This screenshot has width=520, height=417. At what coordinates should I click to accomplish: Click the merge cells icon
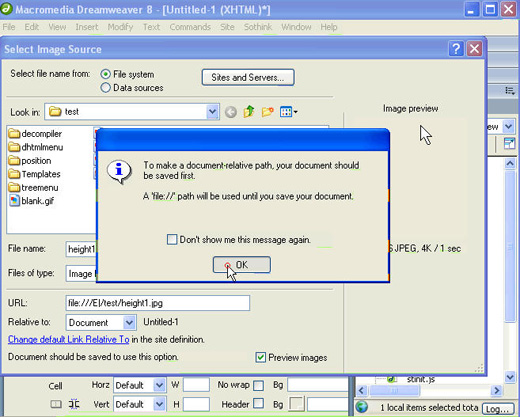click(56, 404)
